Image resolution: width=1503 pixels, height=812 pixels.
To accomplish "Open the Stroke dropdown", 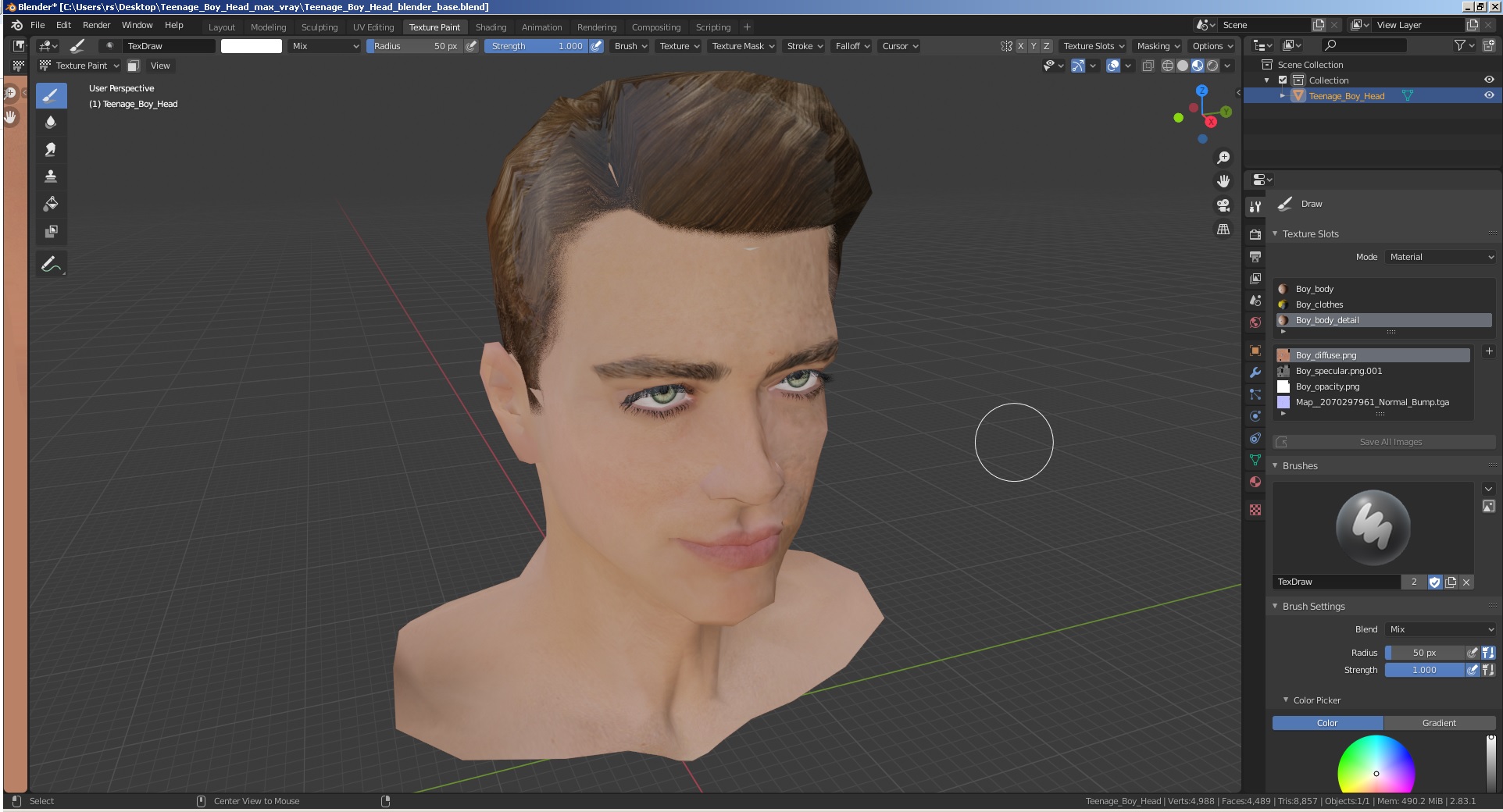I will tap(805, 46).
